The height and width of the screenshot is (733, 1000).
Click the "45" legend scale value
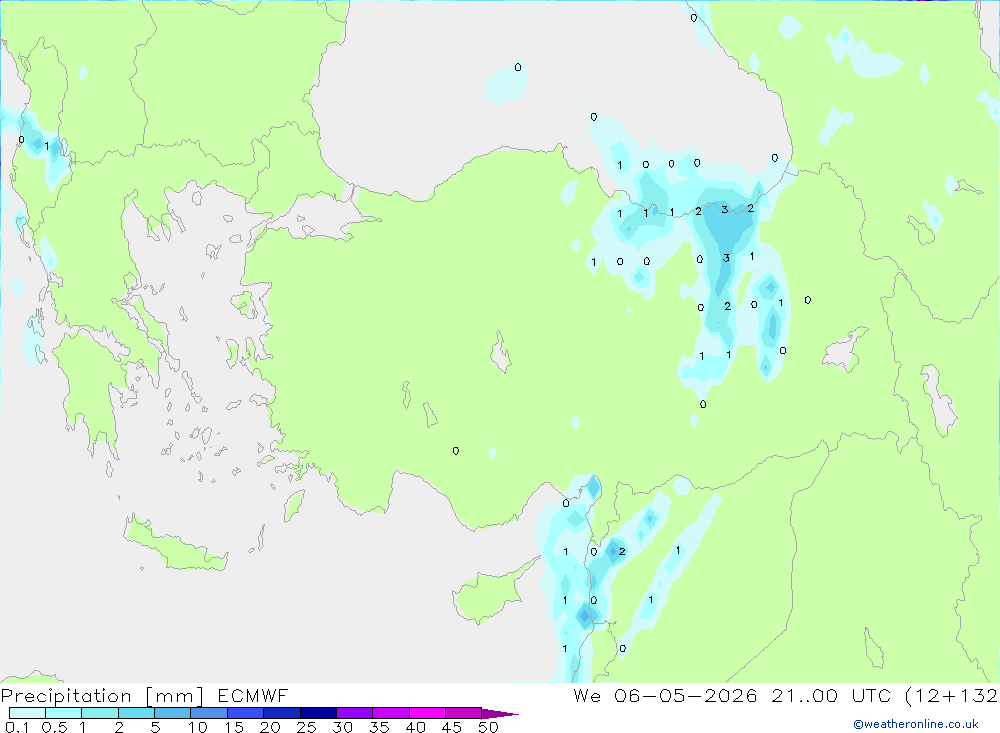click(452, 727)
